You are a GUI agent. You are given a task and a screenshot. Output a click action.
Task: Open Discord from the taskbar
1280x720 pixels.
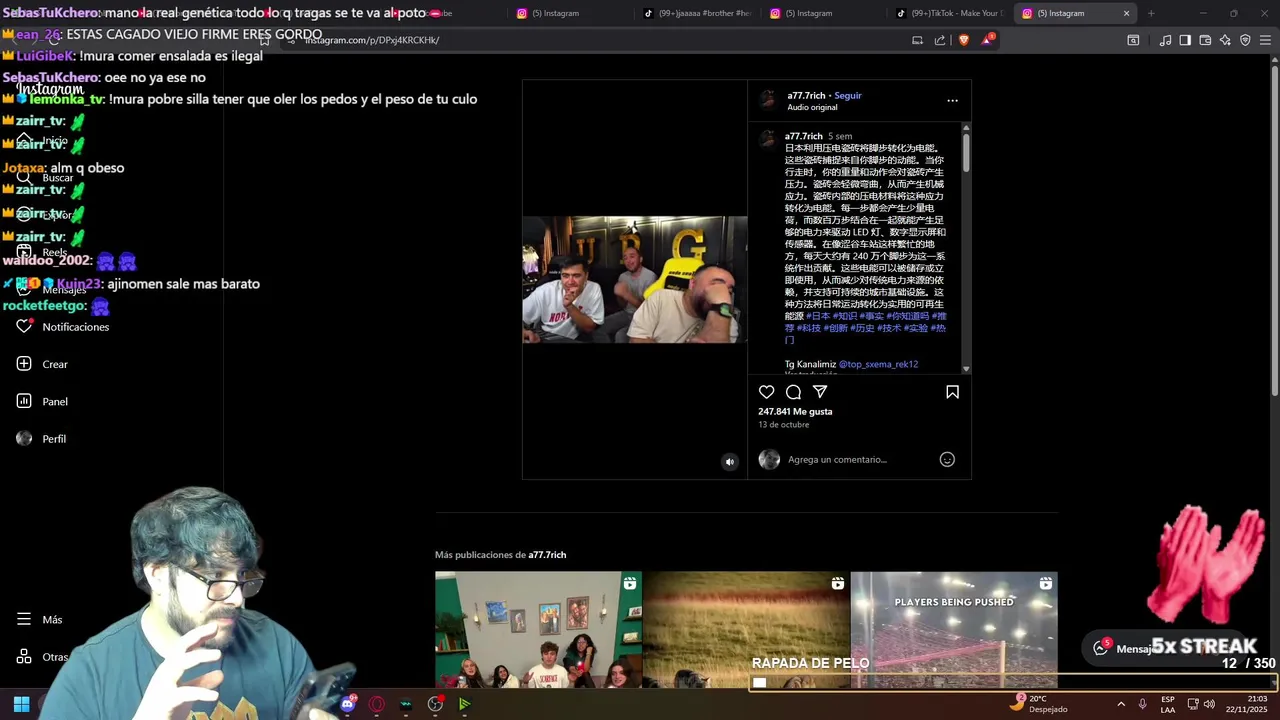pos(348,704)
